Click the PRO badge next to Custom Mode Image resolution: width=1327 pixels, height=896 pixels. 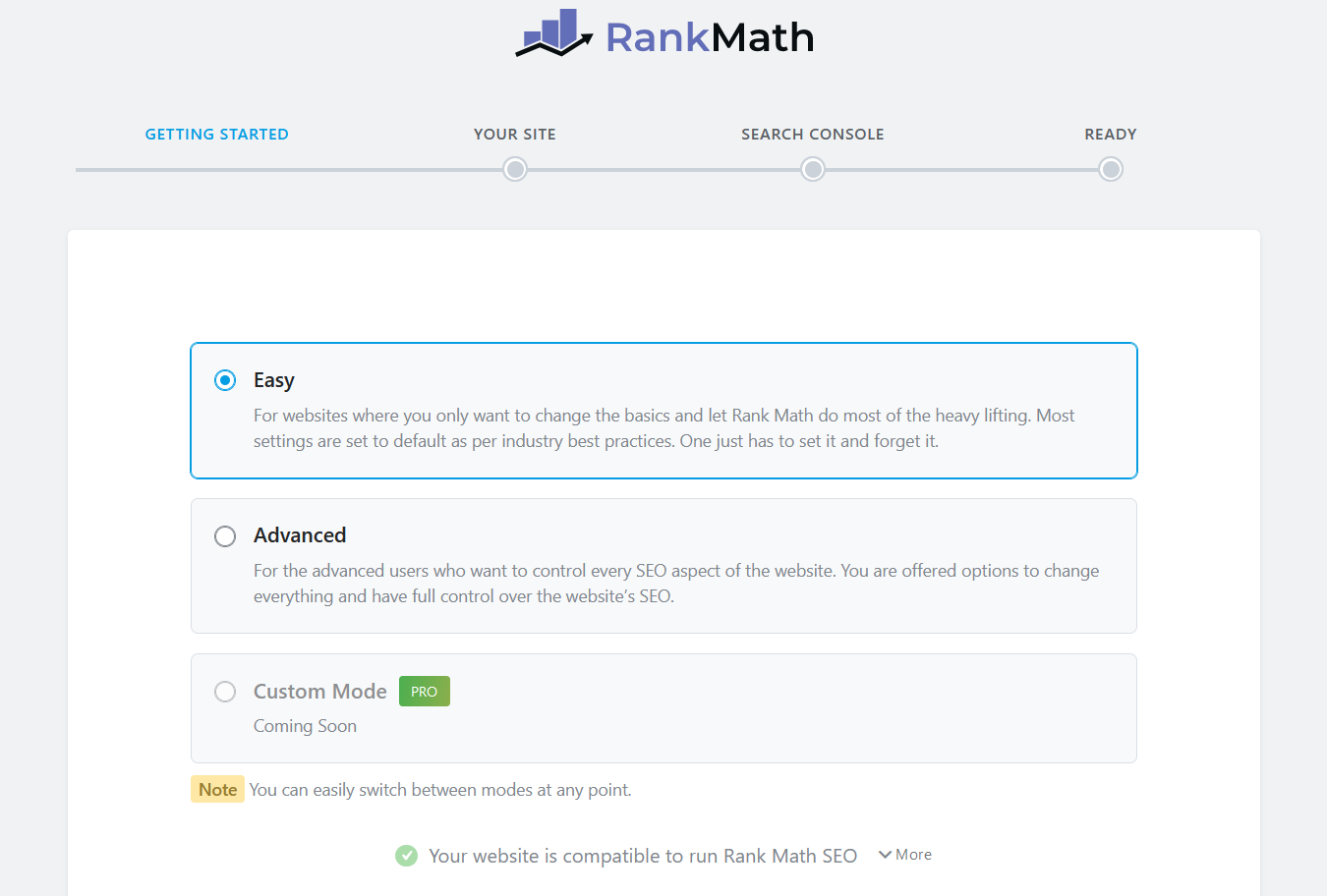(425, 692)
